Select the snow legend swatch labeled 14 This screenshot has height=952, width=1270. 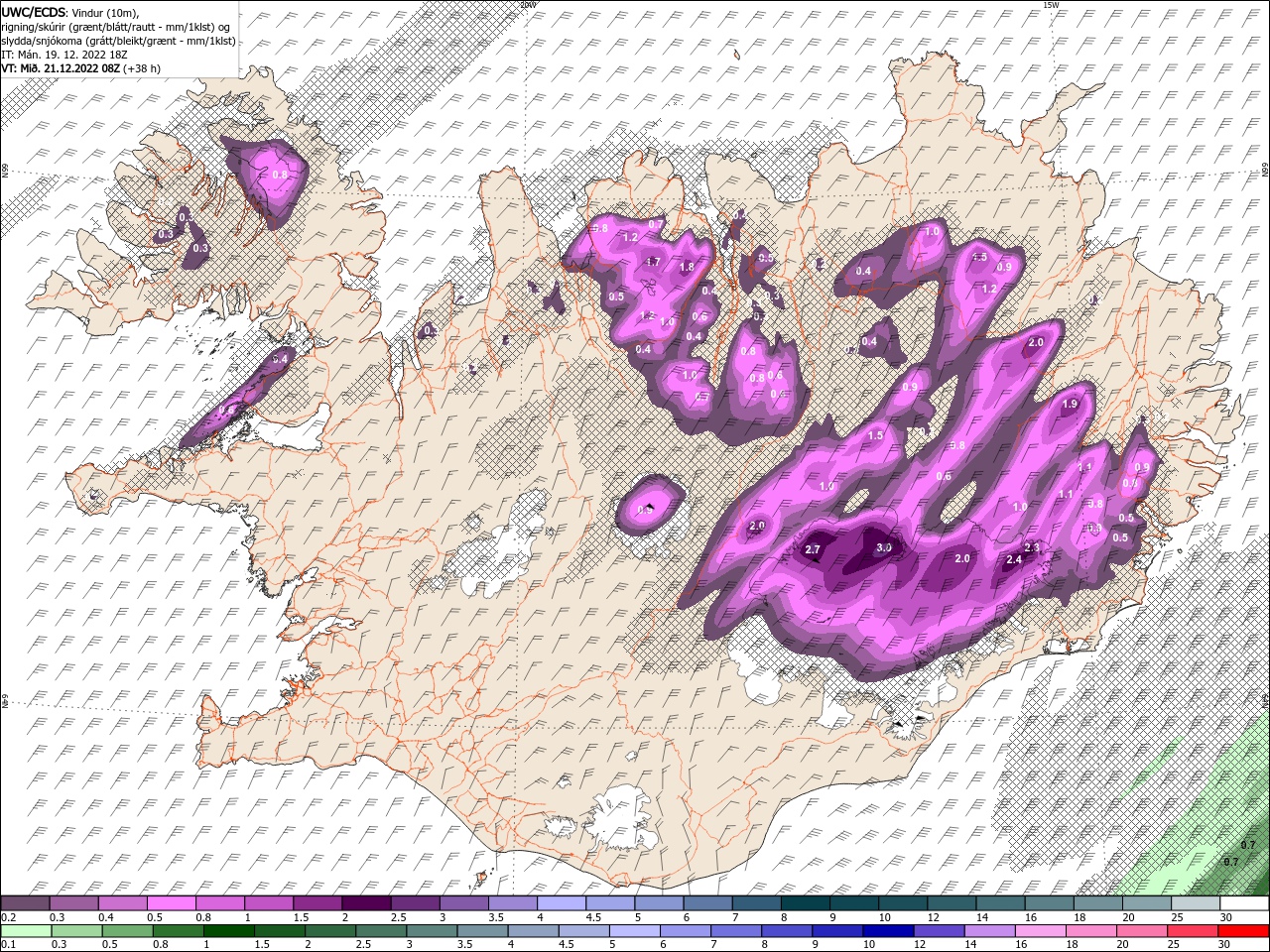point(1000,903)
